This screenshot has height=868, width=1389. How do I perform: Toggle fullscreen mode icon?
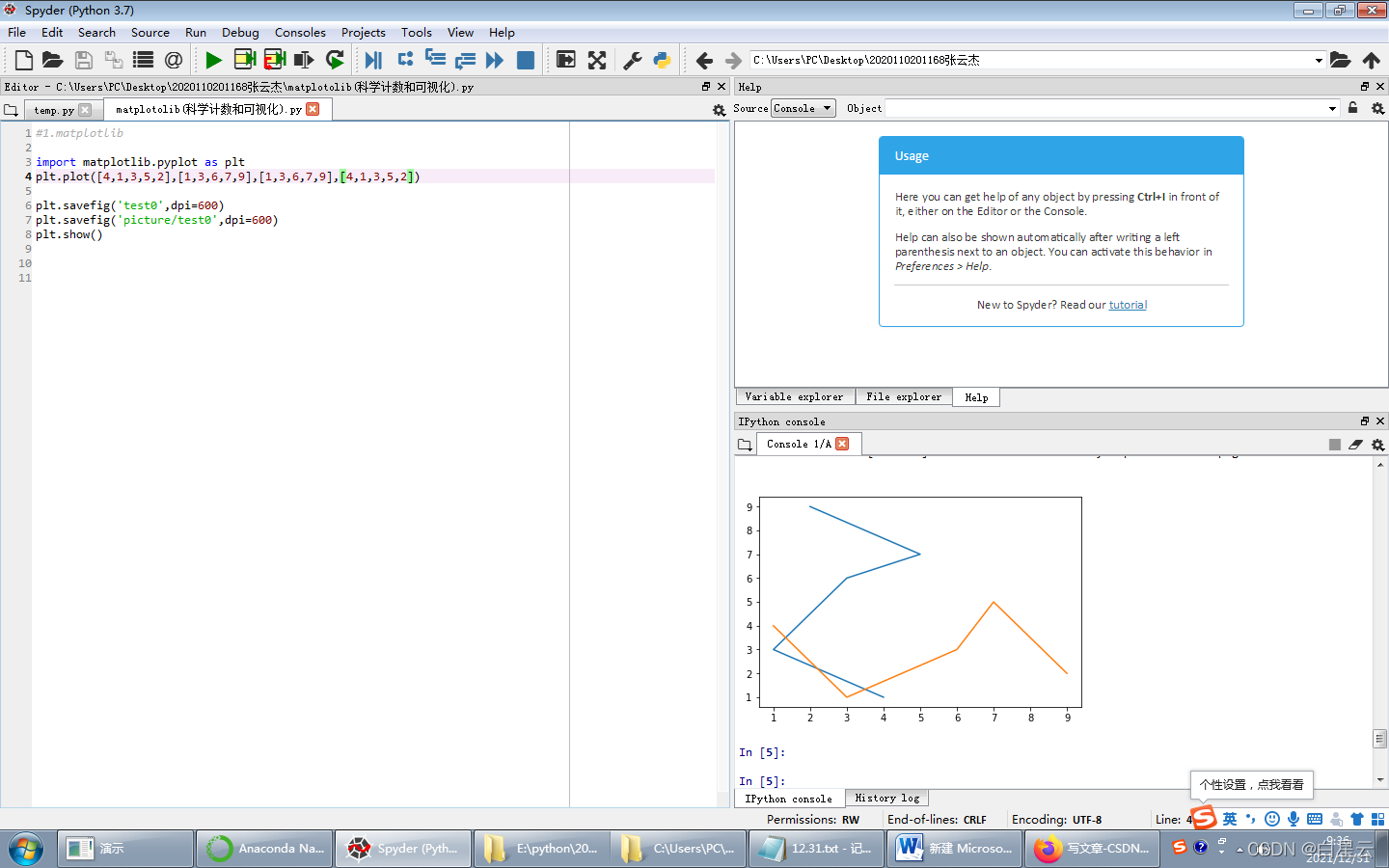click(597, 60)
